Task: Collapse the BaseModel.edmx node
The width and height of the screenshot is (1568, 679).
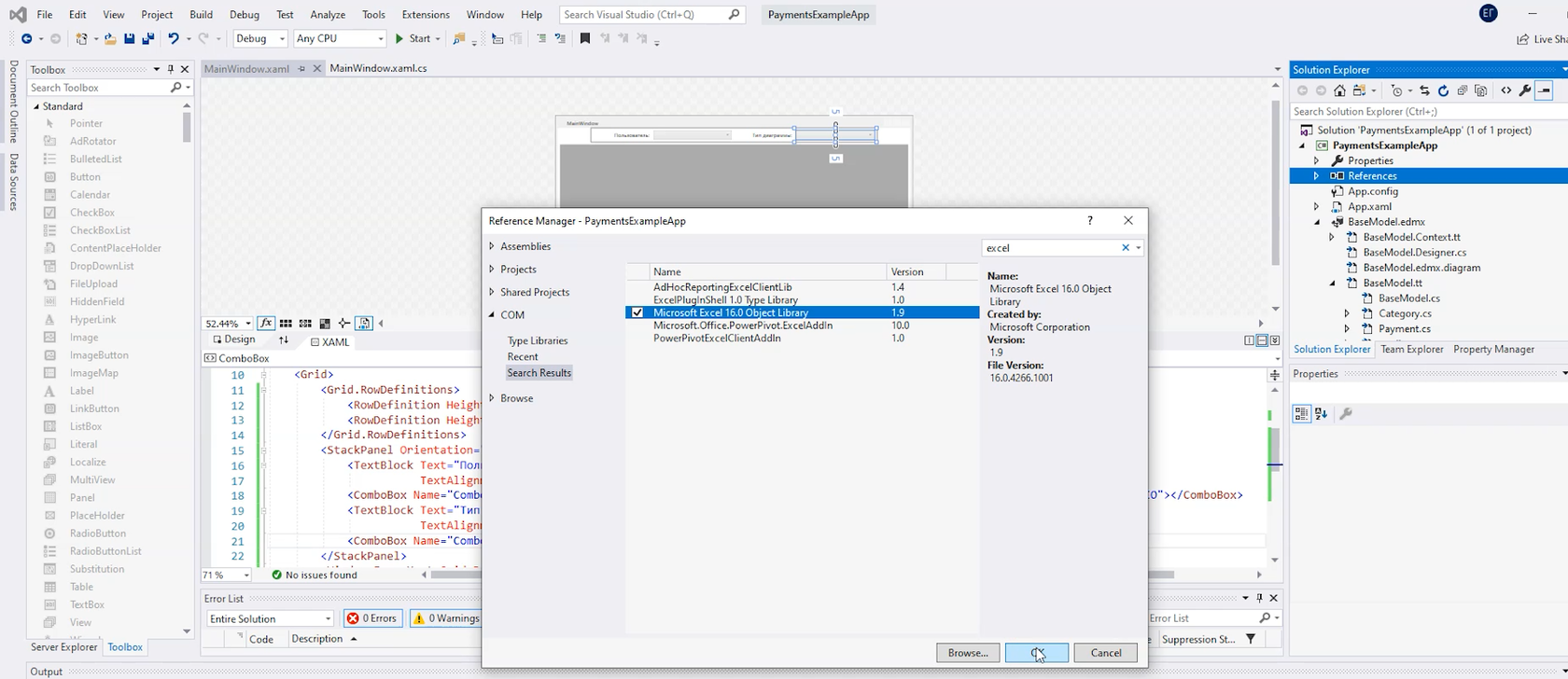Action: click(1317, 222)
